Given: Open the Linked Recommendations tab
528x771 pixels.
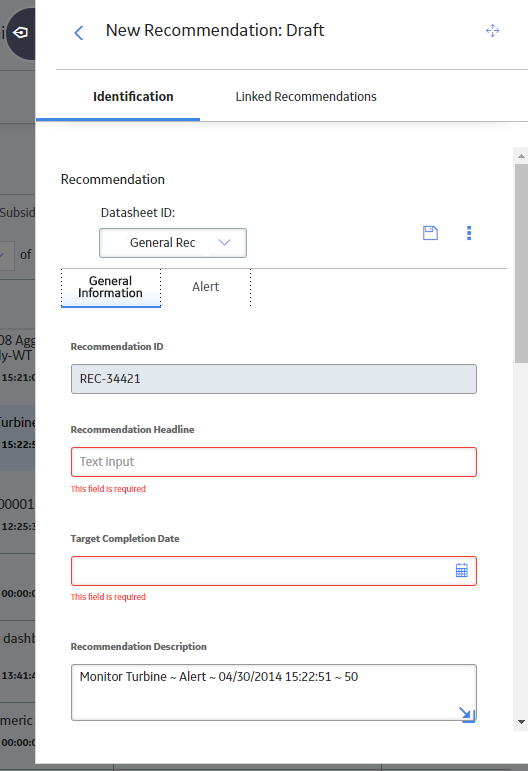Looking at the screenshot, I should (x=306, y=96).
